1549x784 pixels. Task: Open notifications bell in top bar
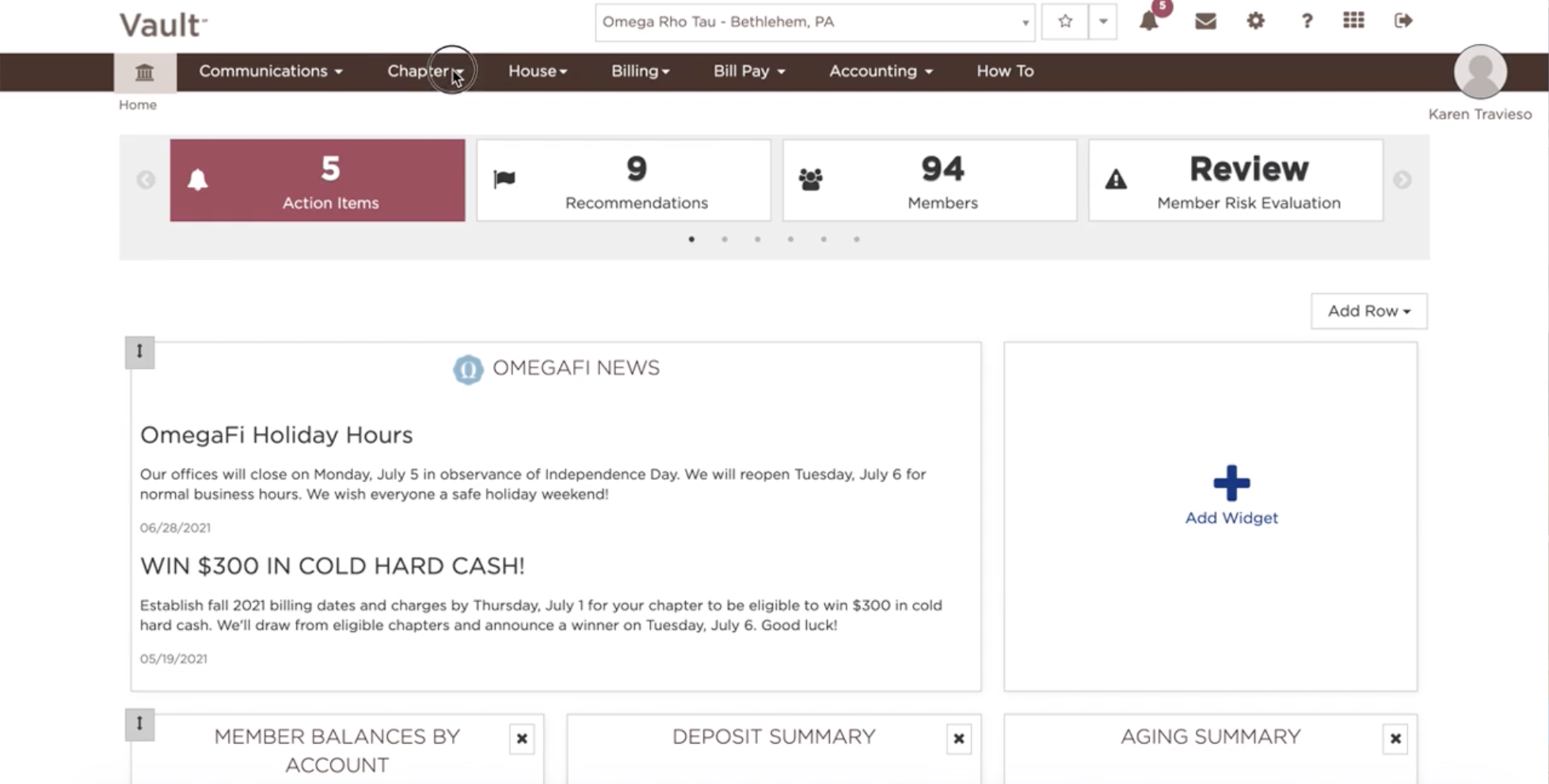[1149, 21]
